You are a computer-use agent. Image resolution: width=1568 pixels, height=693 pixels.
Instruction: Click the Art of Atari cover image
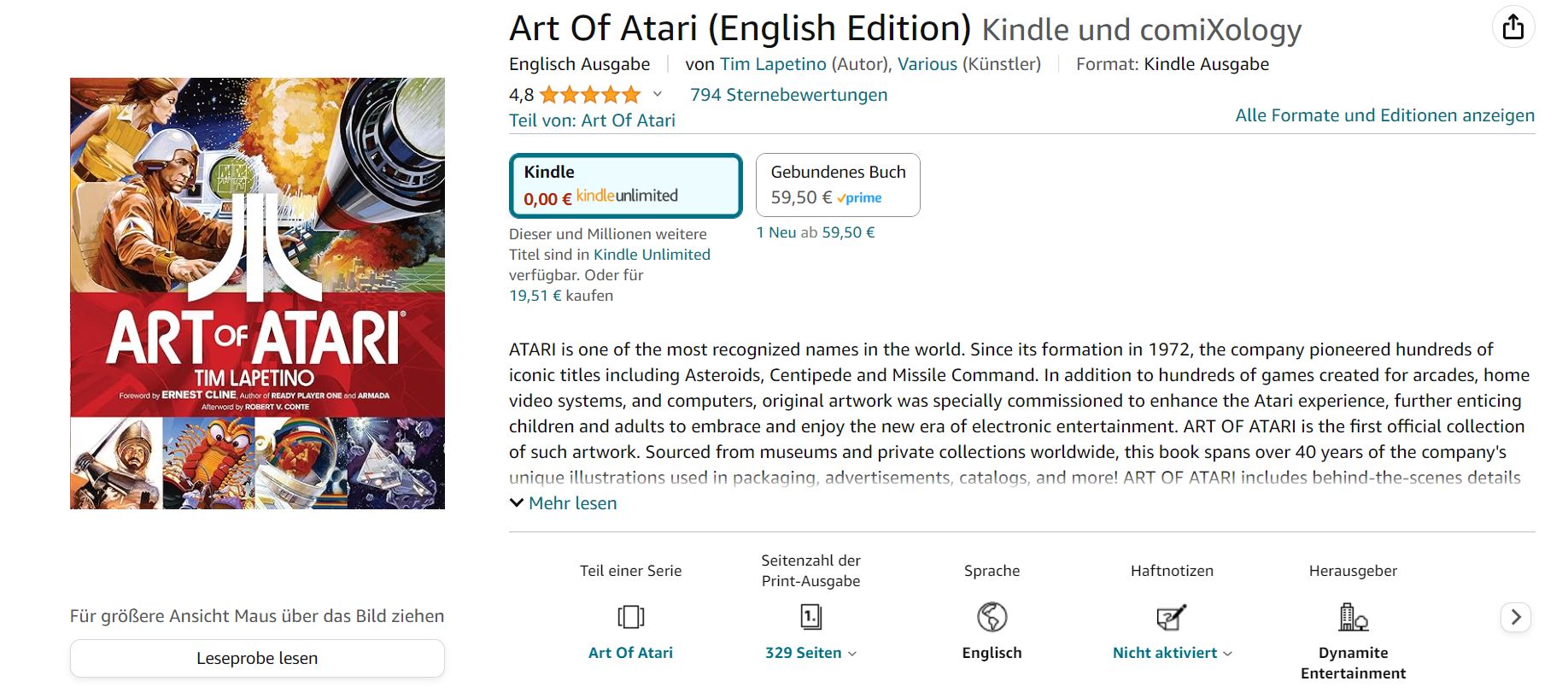[x=257, y=293]
